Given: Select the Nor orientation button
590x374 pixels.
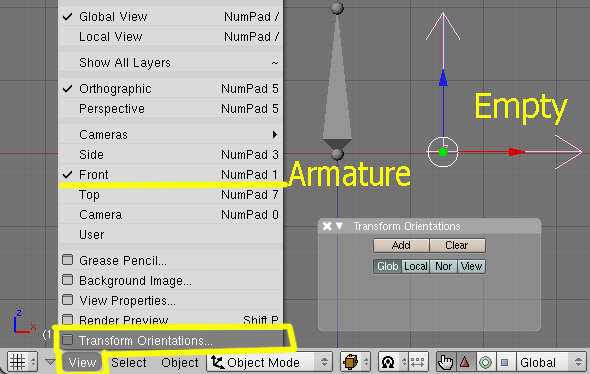Looking at the screenshot, I should pyautogui.click(x=443, y=266).
